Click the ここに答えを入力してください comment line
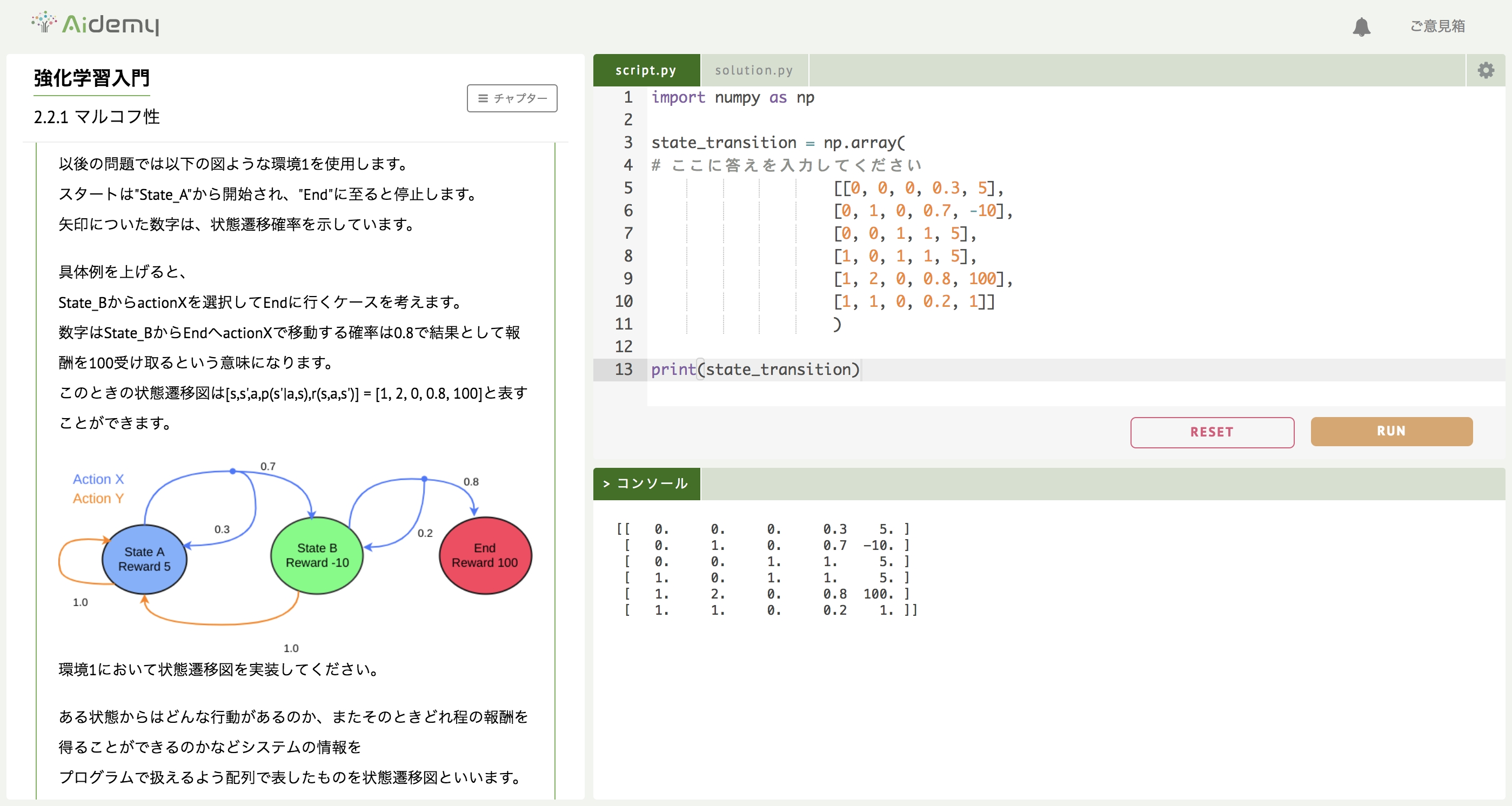This screenshot has height=806, width=1512. [x=786, y=165]
